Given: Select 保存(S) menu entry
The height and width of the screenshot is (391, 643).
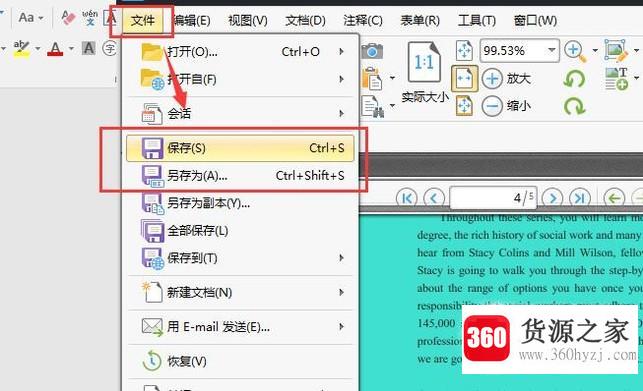Looking at the screenshot, I should coord(240,148).
